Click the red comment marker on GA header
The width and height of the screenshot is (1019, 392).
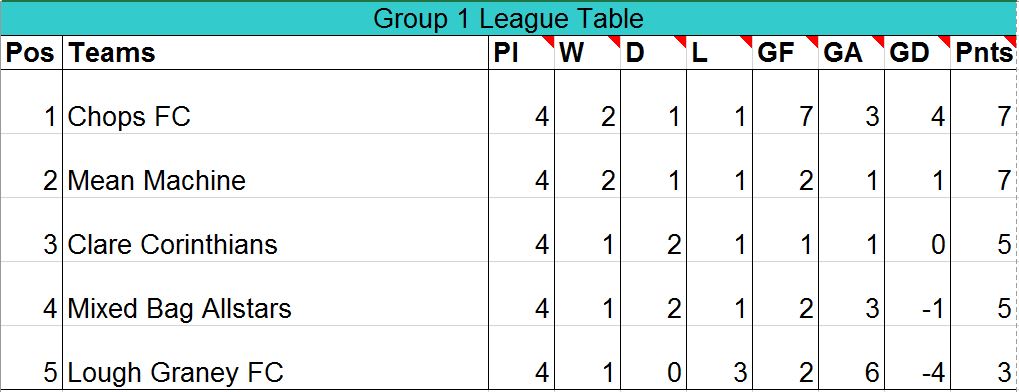point(879,41)
